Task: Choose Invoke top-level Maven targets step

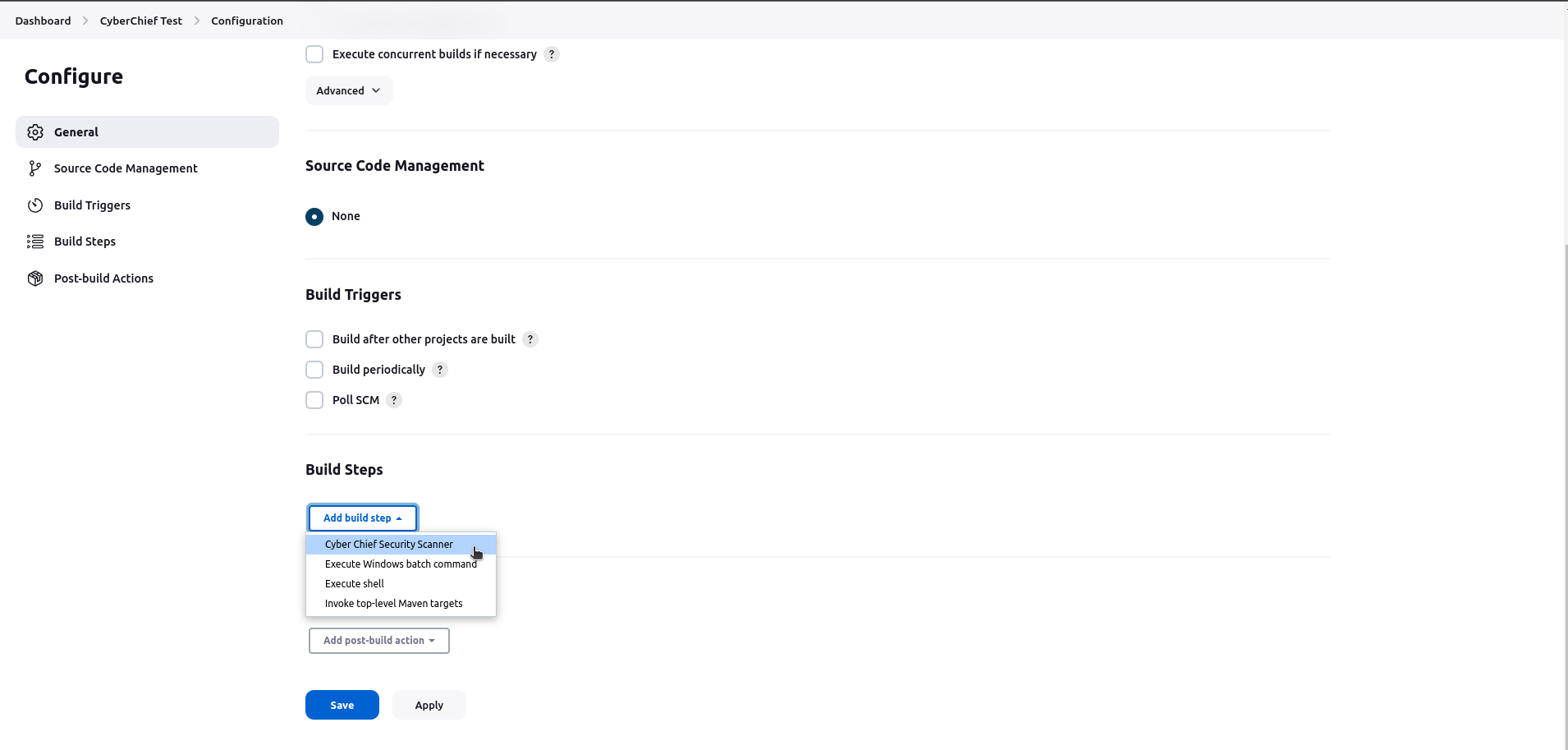Action: [401, 604]
